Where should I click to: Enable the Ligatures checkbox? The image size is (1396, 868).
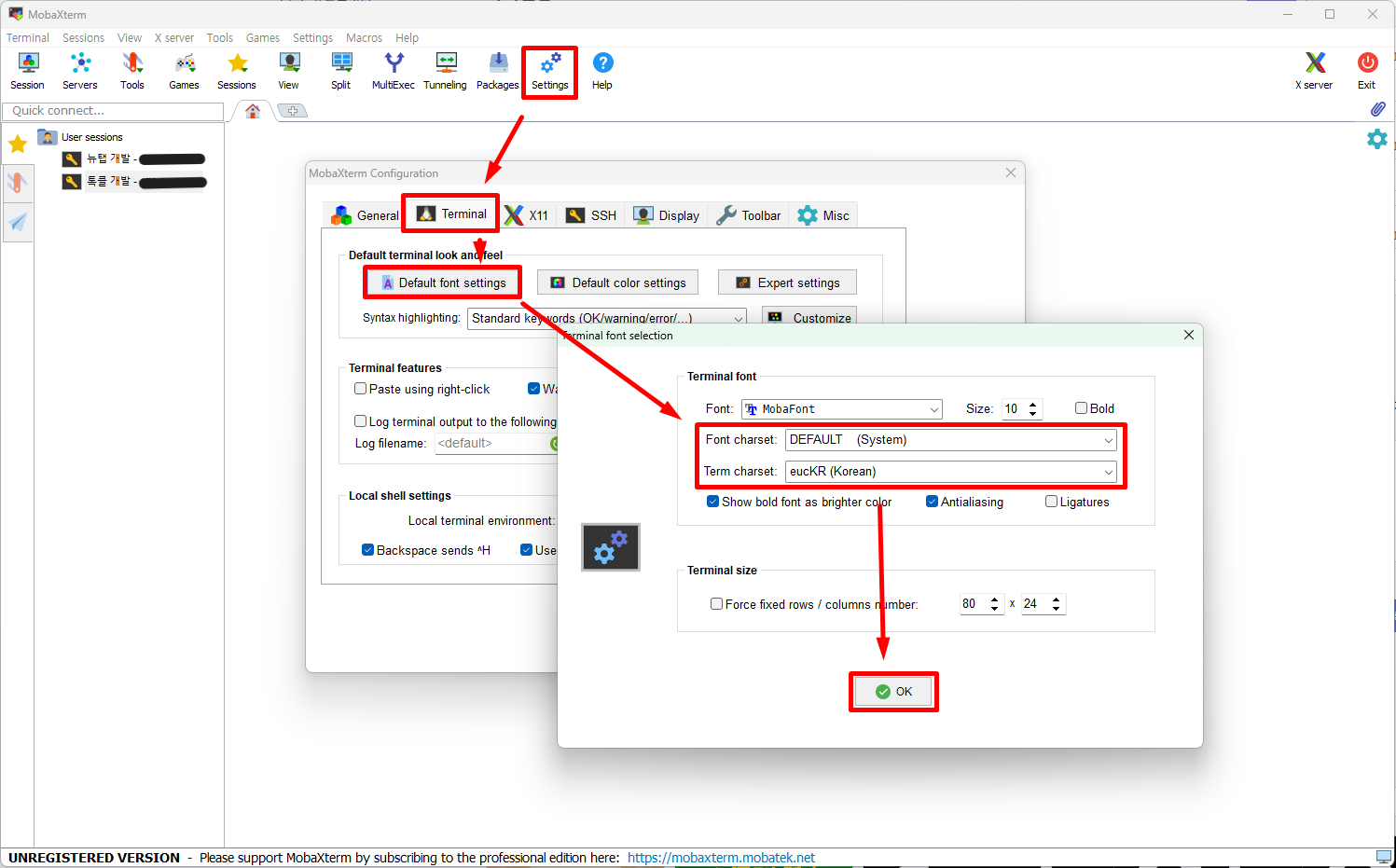coord(1052,502)
